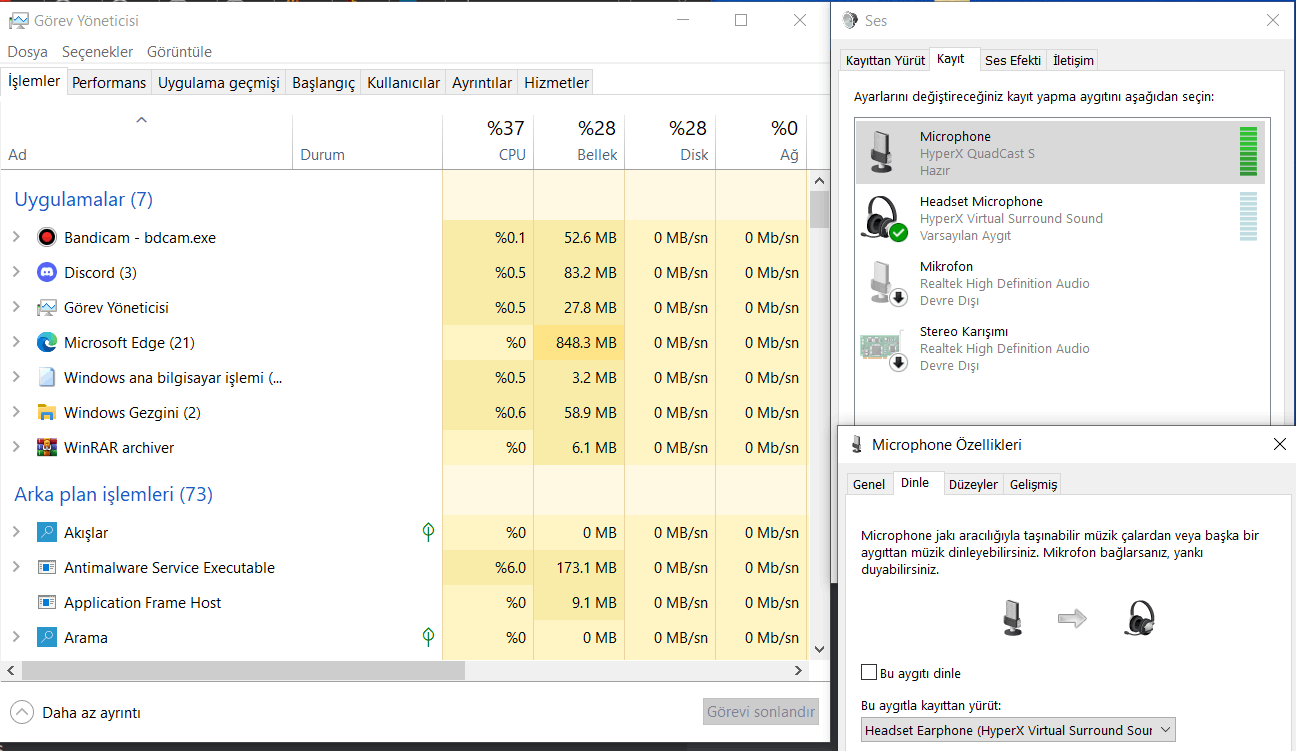Expand the Discord (3) process group
Screen dimensions: 1296x751
[x=16, y=273]
